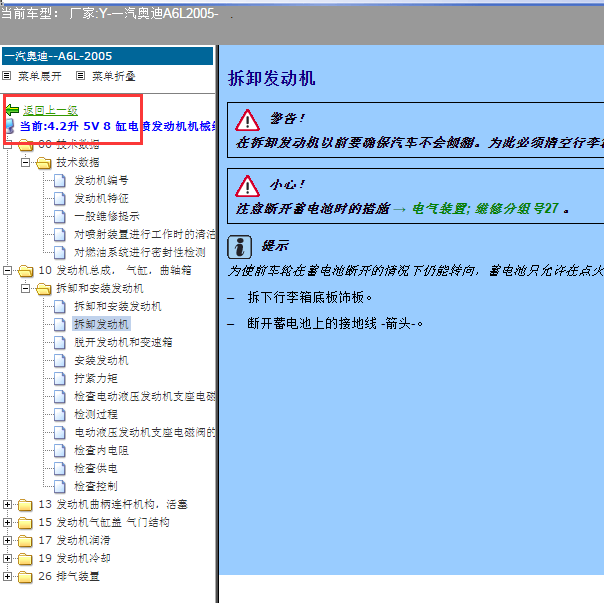Image resolution: width=604 pixels, height=603 pixels.
Task: Click document icon beside 安装发动机
Action: tap(60, 360)
